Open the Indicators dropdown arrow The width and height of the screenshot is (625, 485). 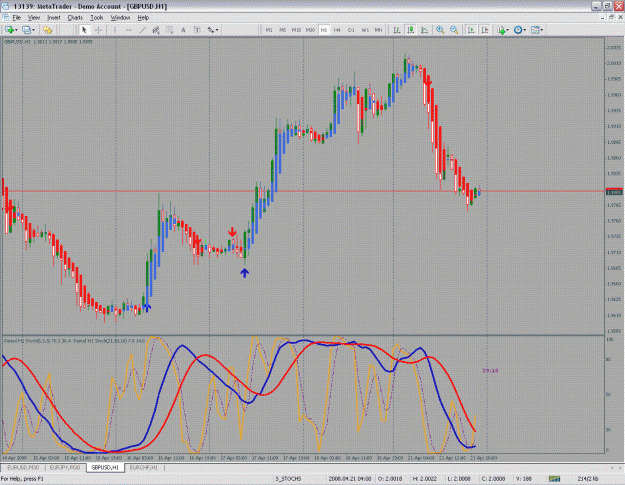507,30
